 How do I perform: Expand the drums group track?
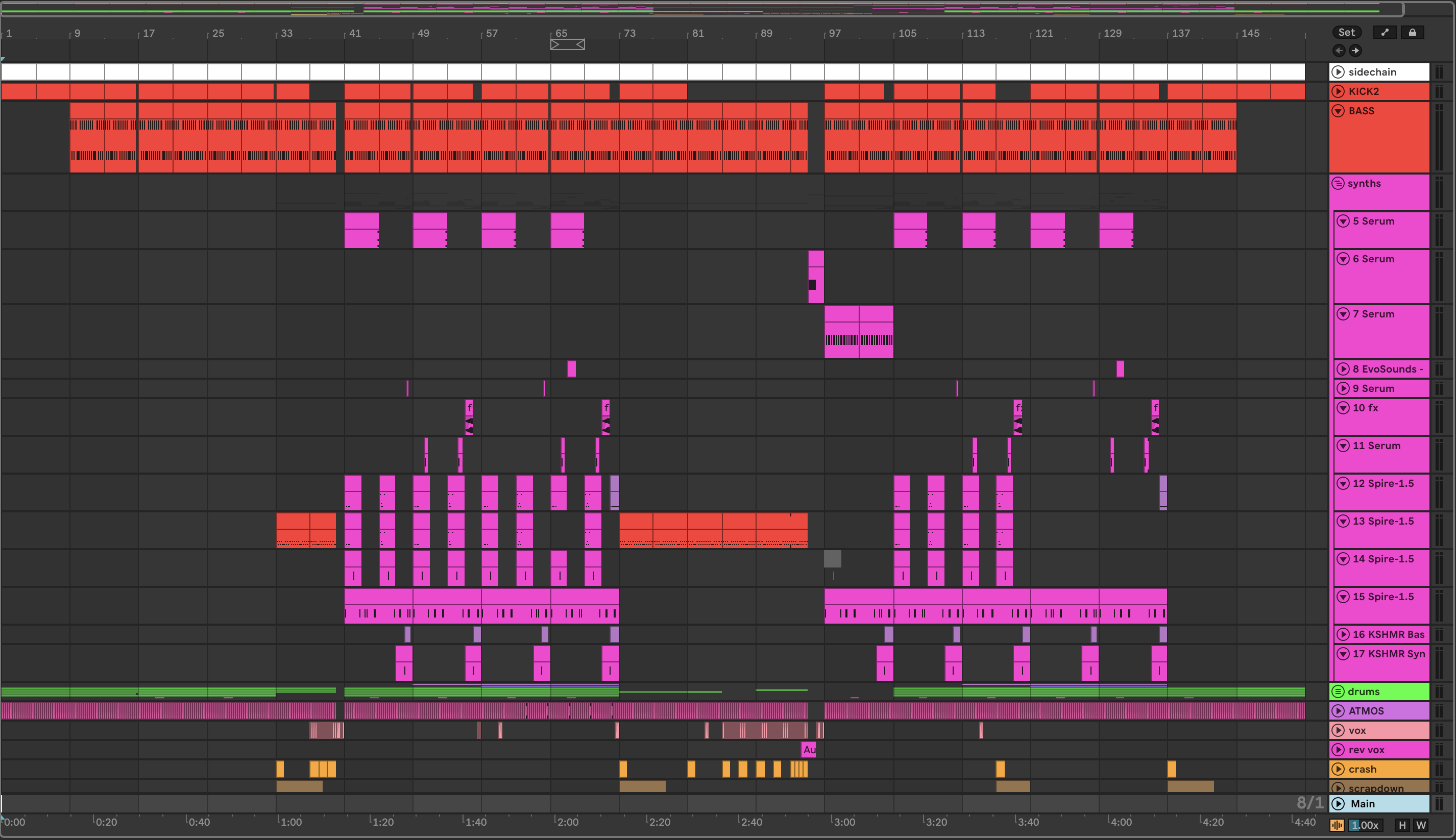1338,691
